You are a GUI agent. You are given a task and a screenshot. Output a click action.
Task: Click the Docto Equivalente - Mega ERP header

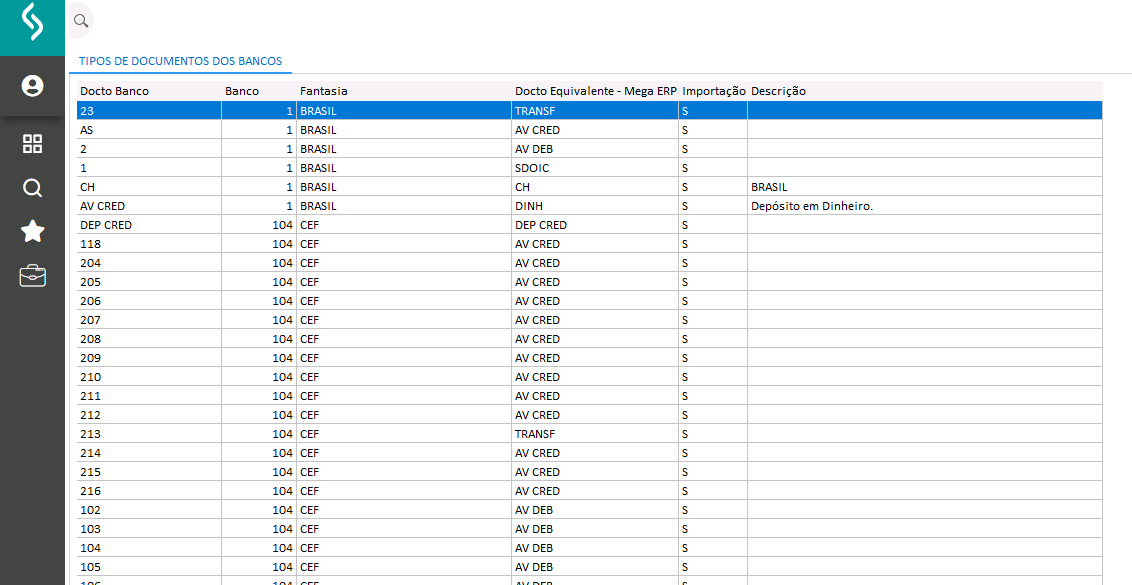(596, 91)
